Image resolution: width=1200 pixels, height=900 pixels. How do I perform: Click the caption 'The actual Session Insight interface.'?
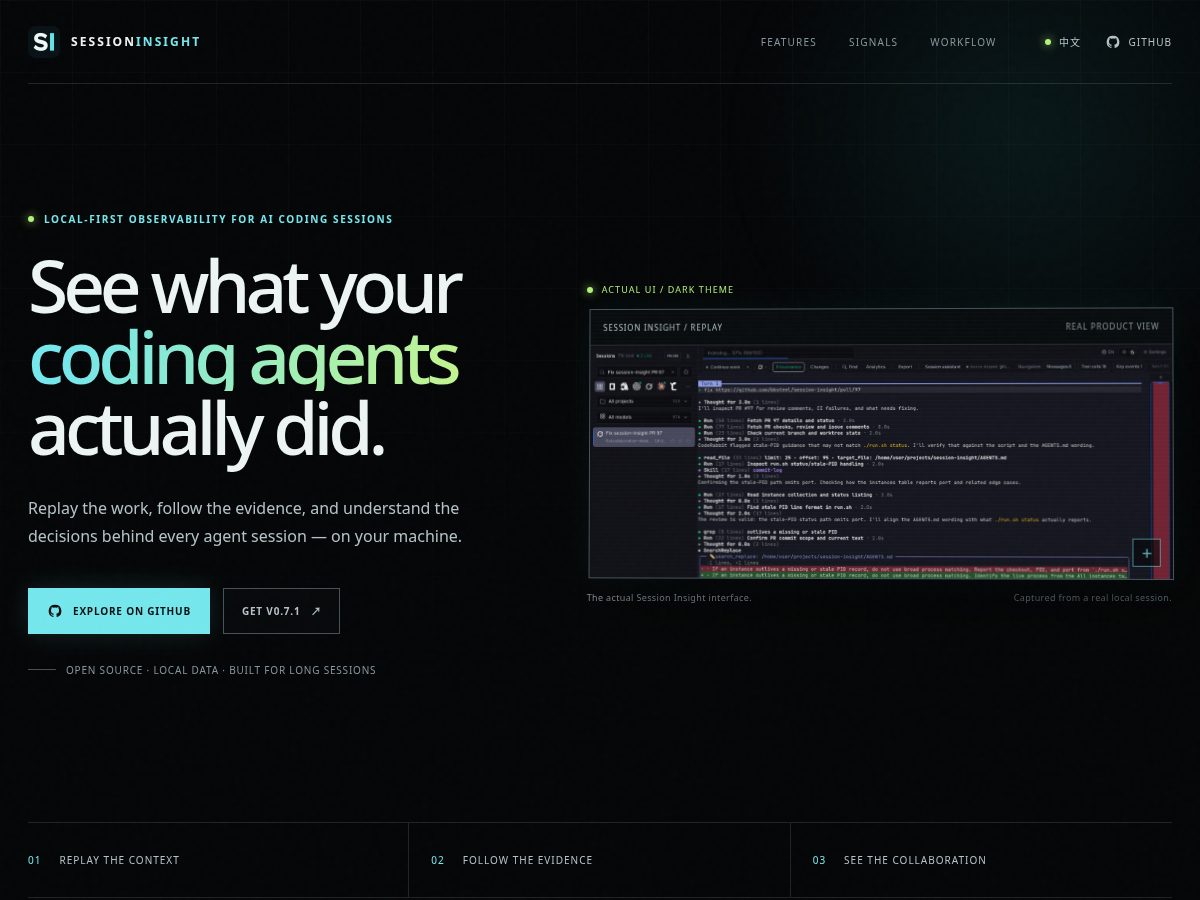coord(669,598)
